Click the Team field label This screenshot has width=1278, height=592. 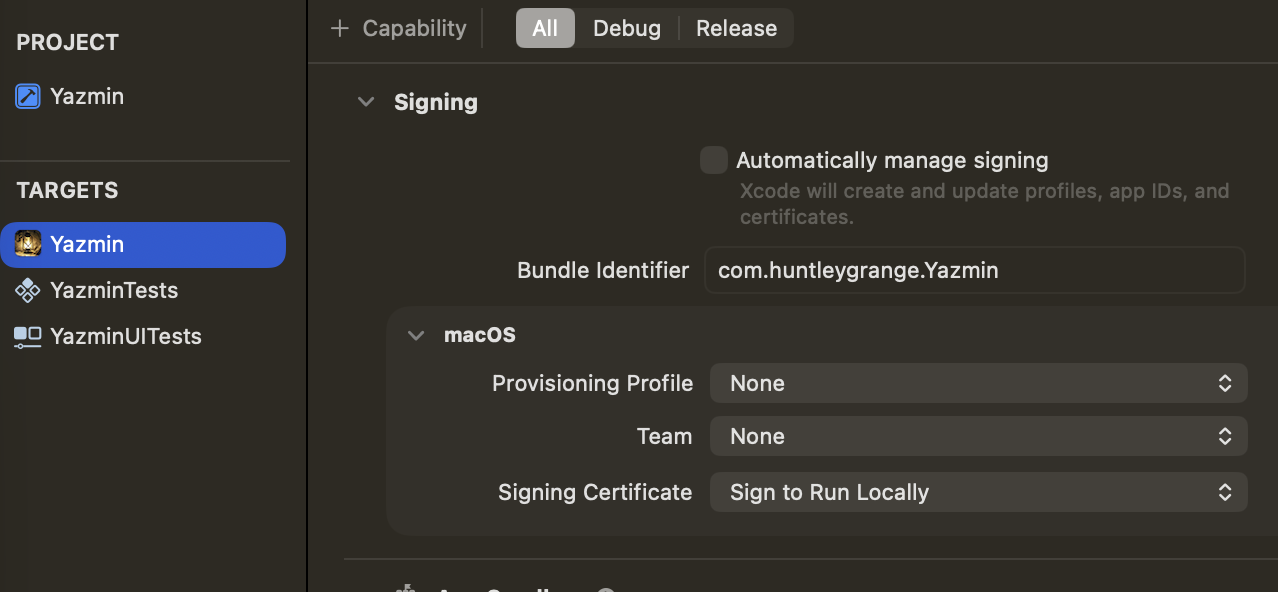tap(664, 436)
